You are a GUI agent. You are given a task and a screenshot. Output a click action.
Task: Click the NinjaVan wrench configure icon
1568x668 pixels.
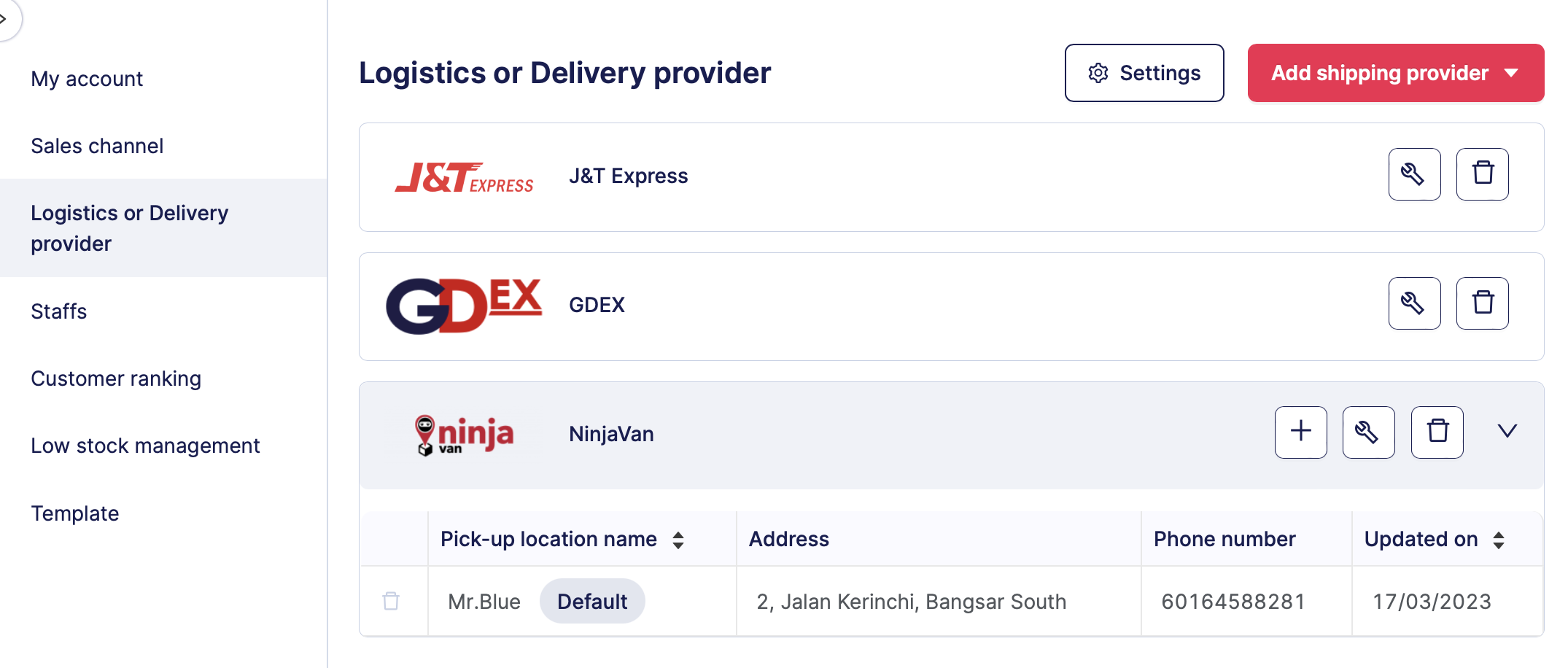tap(1368, 432)
